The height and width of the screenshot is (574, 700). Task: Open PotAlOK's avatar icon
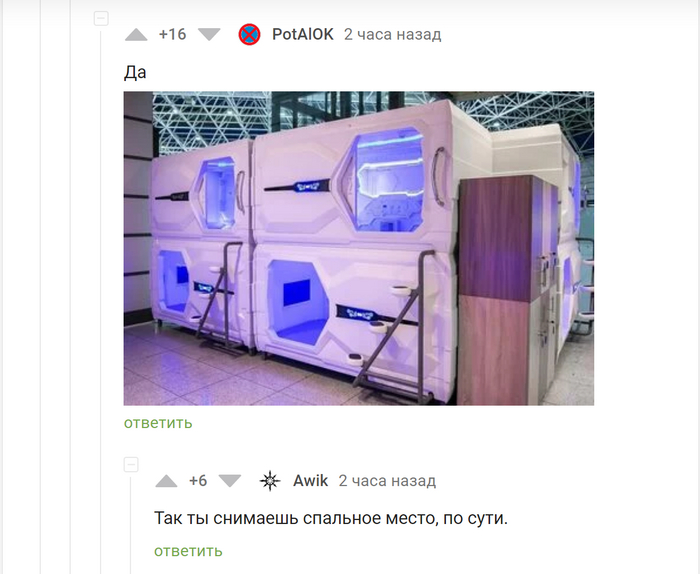pyautogui.click(x=249, y=34)
